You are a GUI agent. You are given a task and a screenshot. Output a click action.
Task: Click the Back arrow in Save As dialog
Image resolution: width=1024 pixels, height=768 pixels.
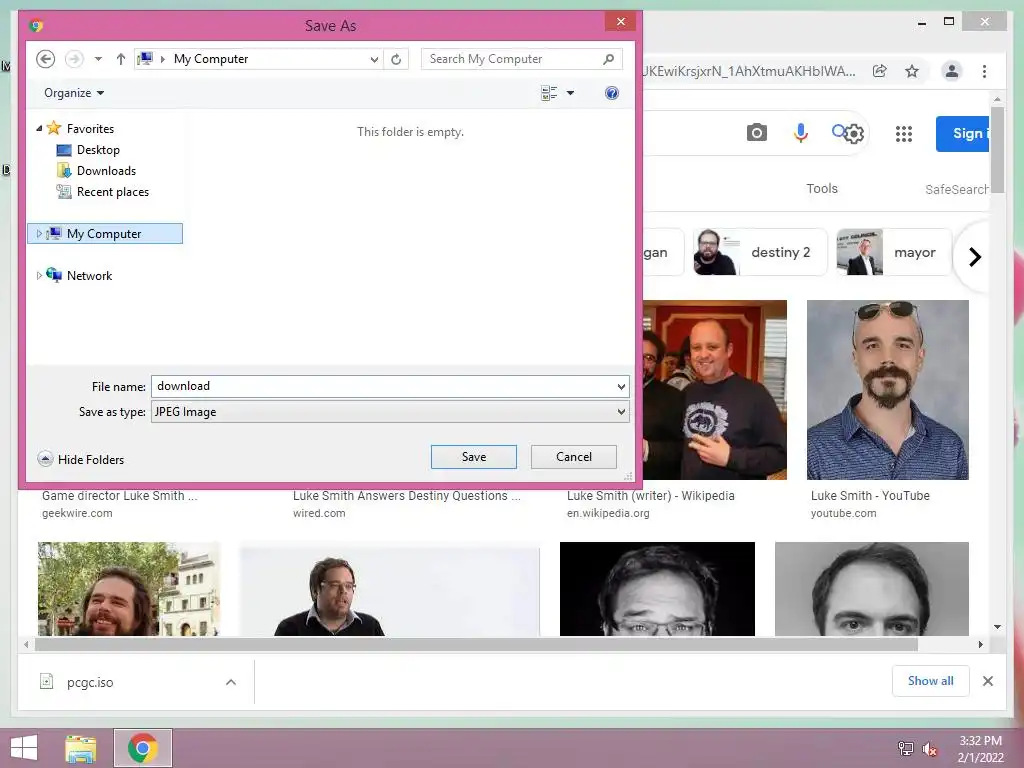pyautogui.click(x=45, y=59)
